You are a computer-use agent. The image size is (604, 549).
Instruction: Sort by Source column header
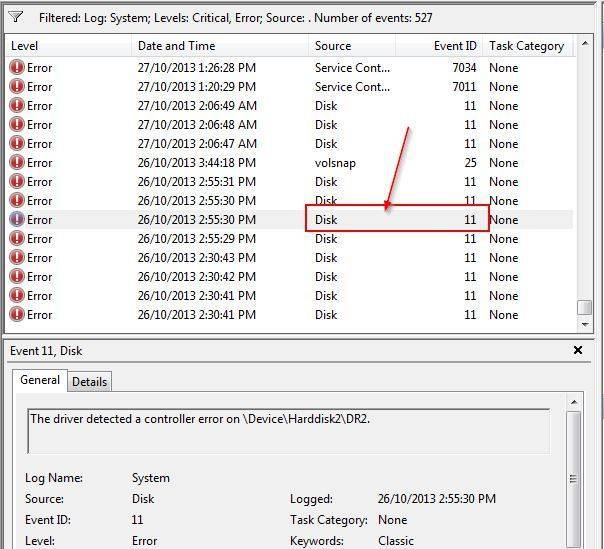(352, 46)
